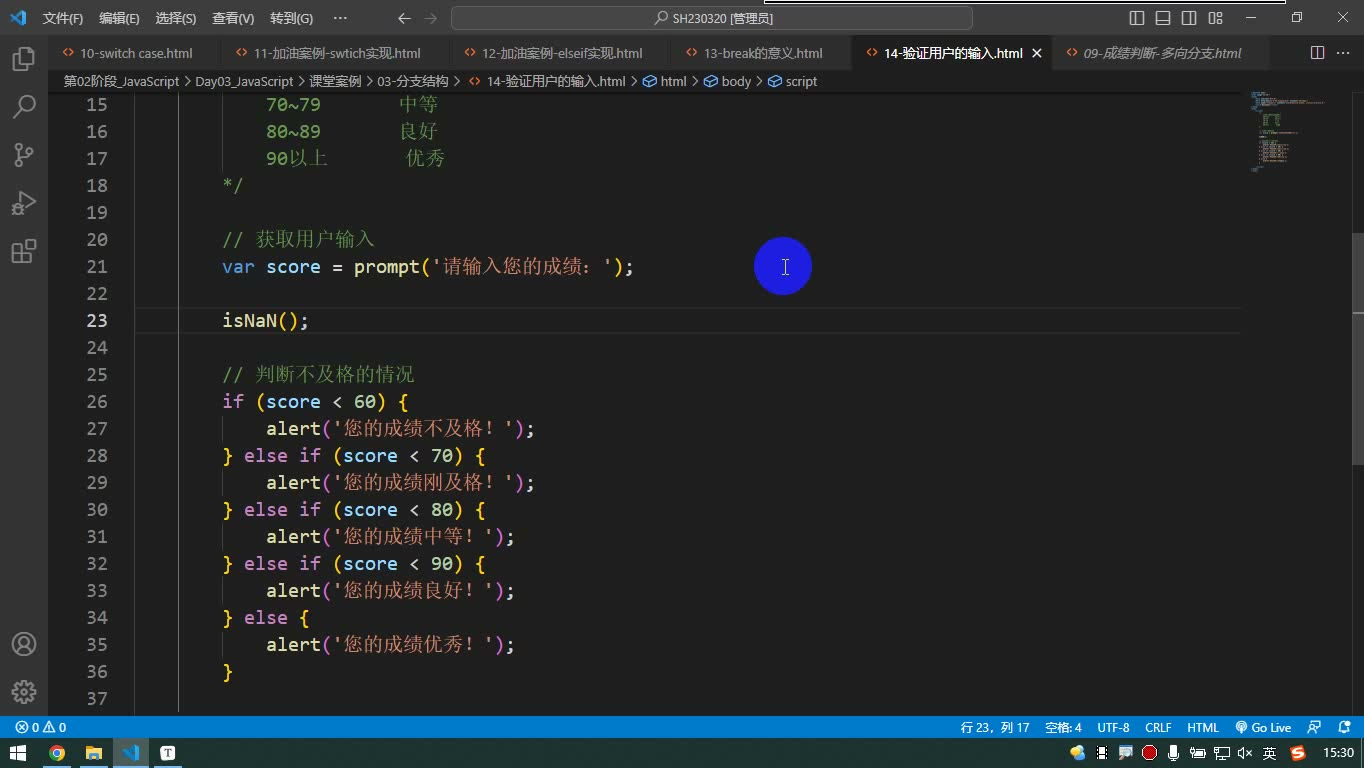Screen dimensions: 1364x768
Task: Toggle the bottom panel layout icon
Action: [x=1163, y=18]
